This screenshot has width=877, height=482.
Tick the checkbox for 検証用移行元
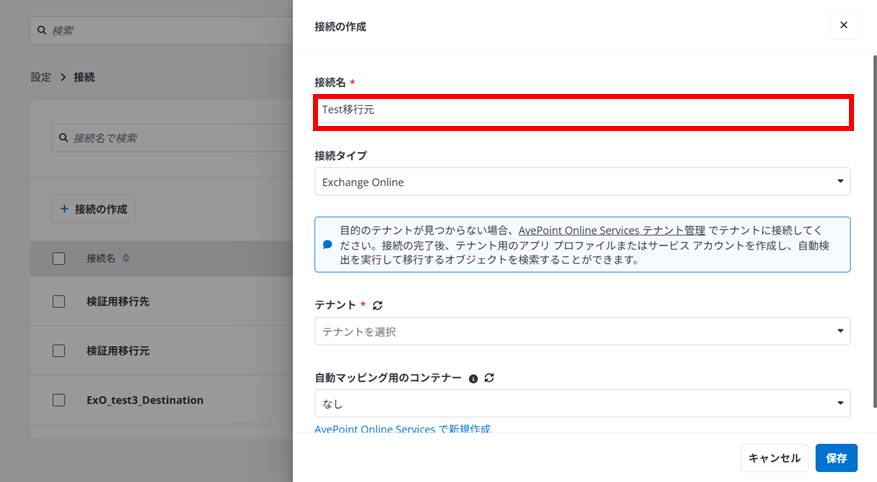59,351
